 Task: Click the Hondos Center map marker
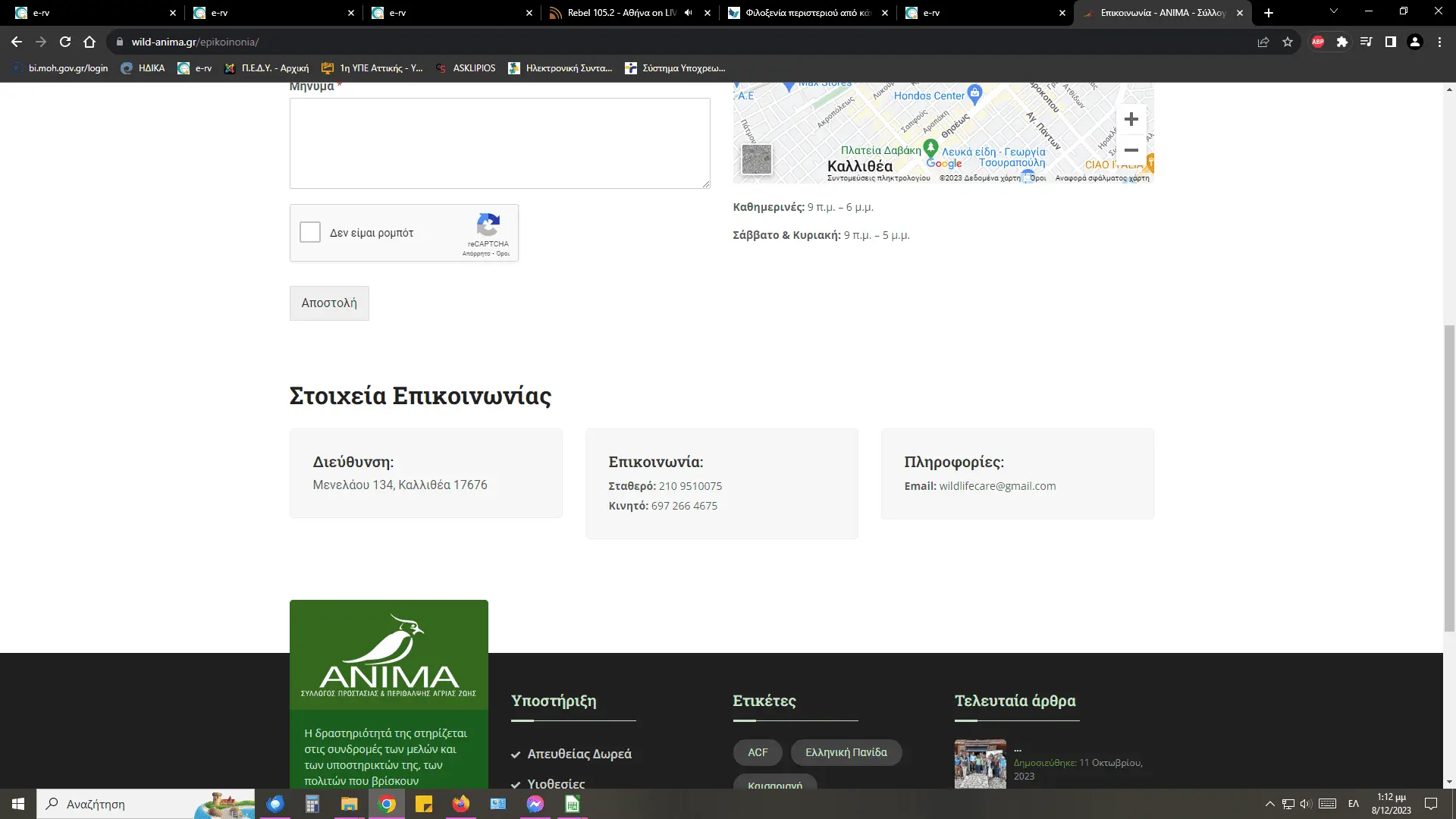coord(974,94)
